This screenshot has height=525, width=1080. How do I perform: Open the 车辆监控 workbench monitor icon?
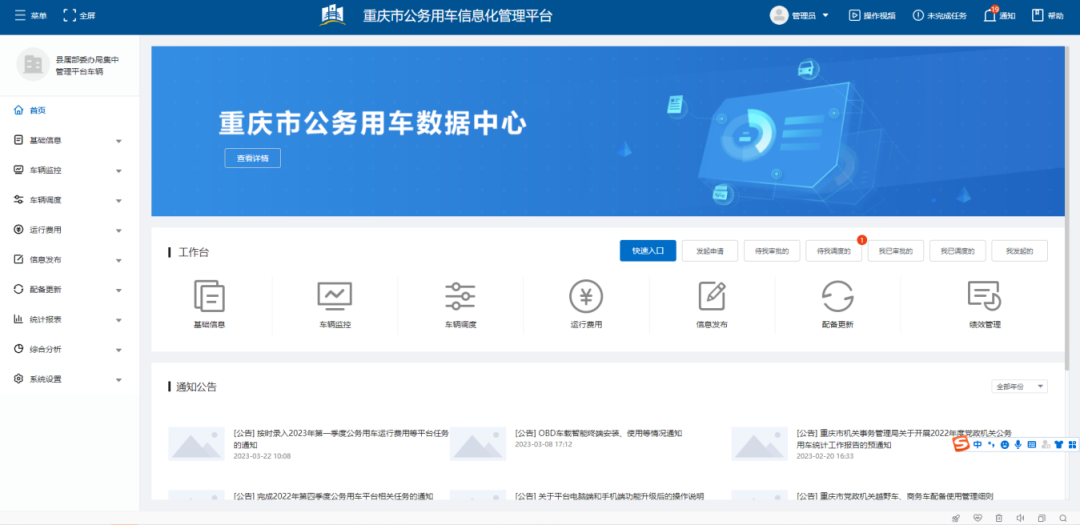click(335, 296)
